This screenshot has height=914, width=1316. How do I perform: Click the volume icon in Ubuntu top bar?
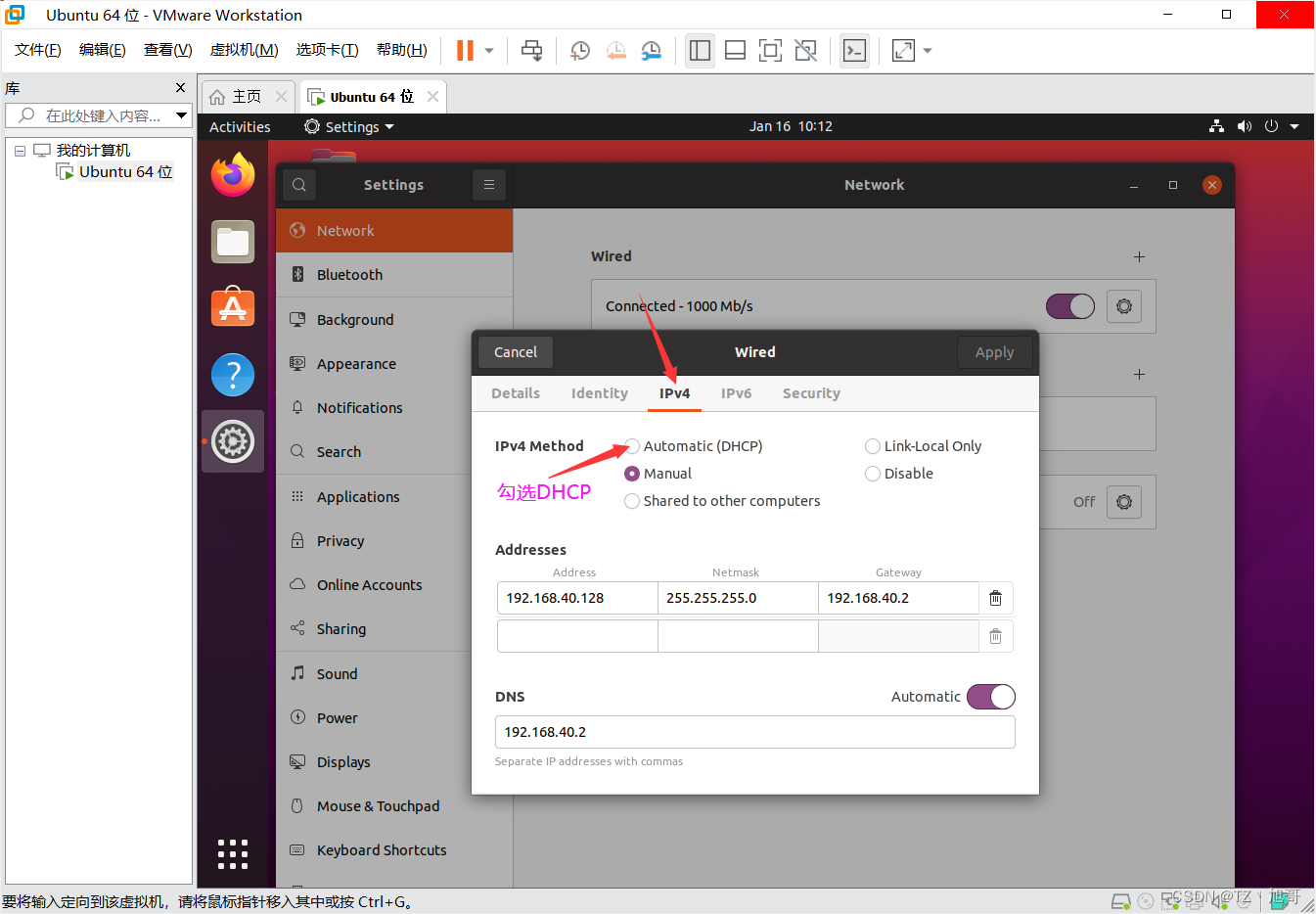pos(1244,126)
